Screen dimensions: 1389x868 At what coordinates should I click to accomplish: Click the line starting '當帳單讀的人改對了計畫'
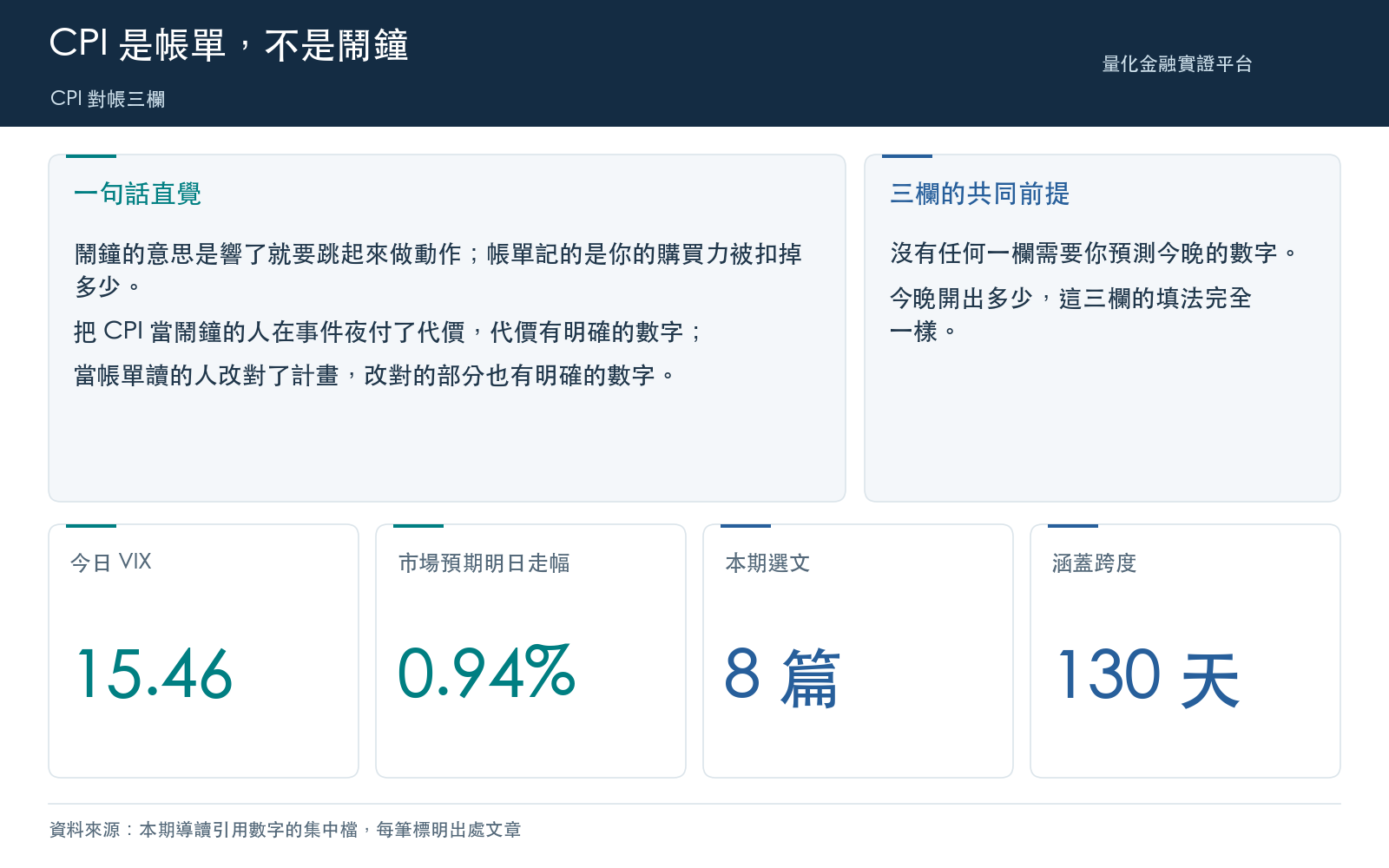click(374, 376)
